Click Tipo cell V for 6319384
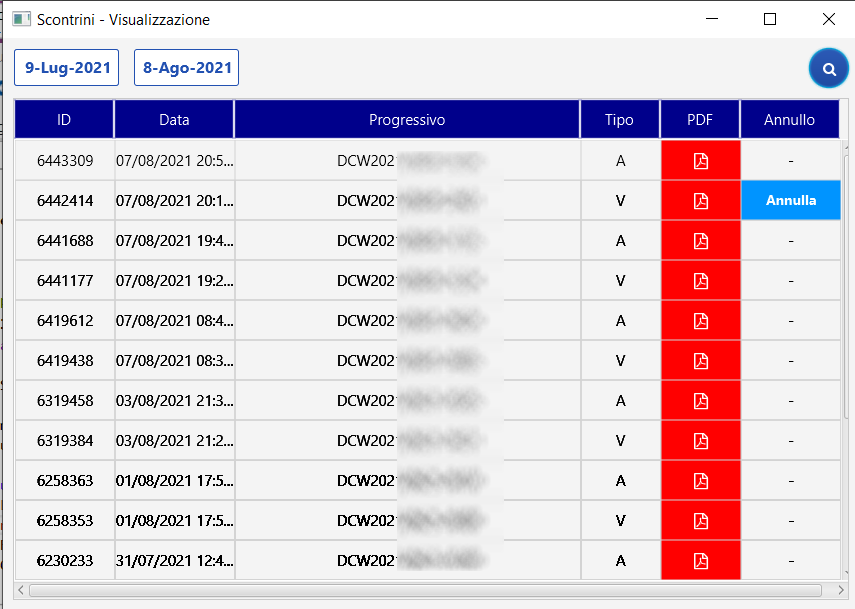This screenshot has height=609, width=855. [x=621, y=441]
